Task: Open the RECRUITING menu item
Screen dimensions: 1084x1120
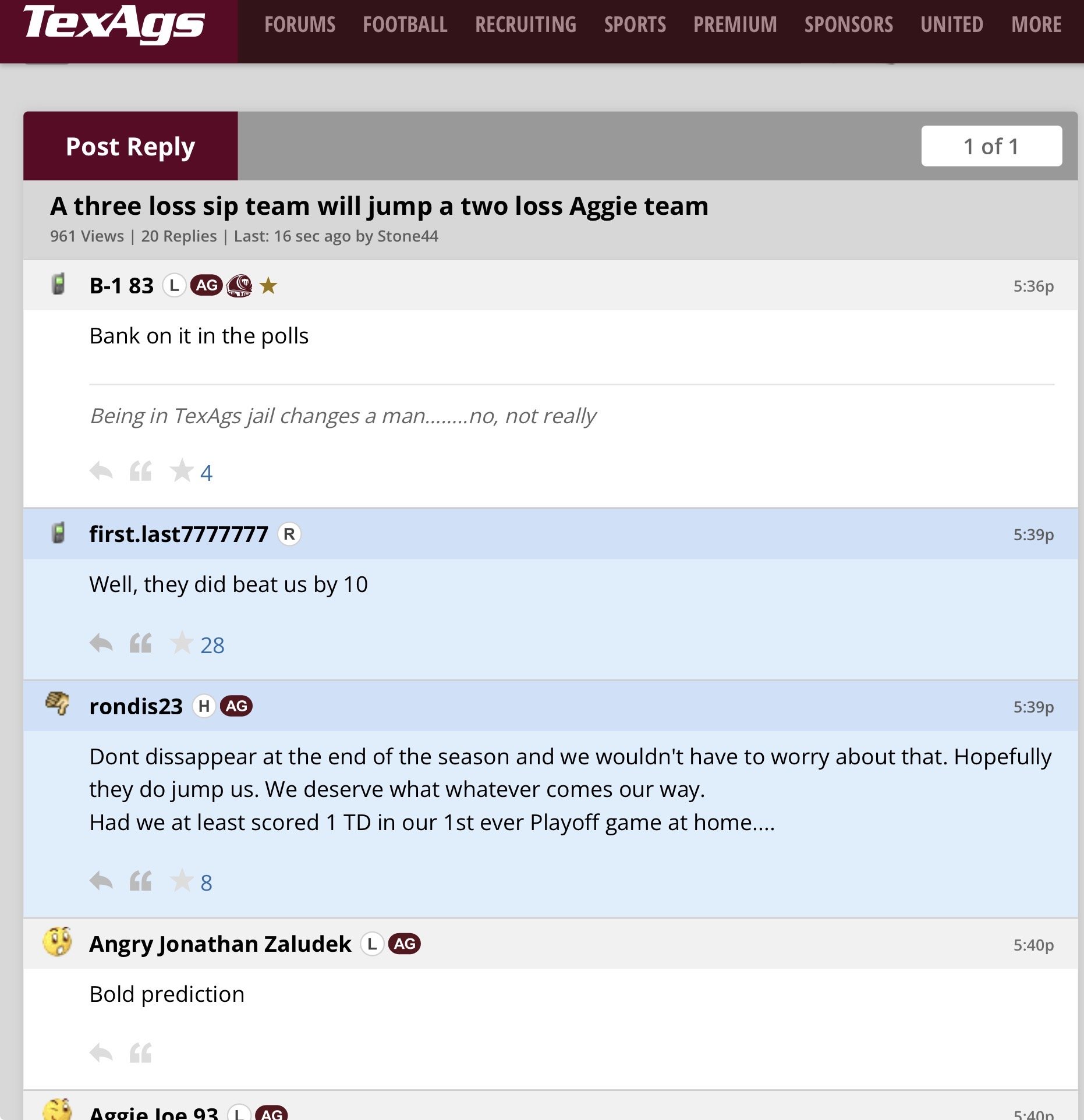Action: [x=526, y=24]
